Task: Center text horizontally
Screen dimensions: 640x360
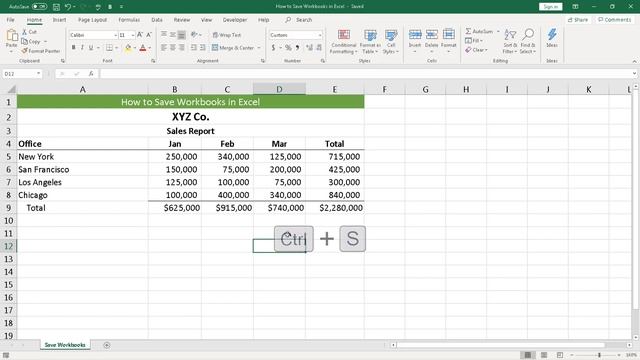Action: click(173, 48)
